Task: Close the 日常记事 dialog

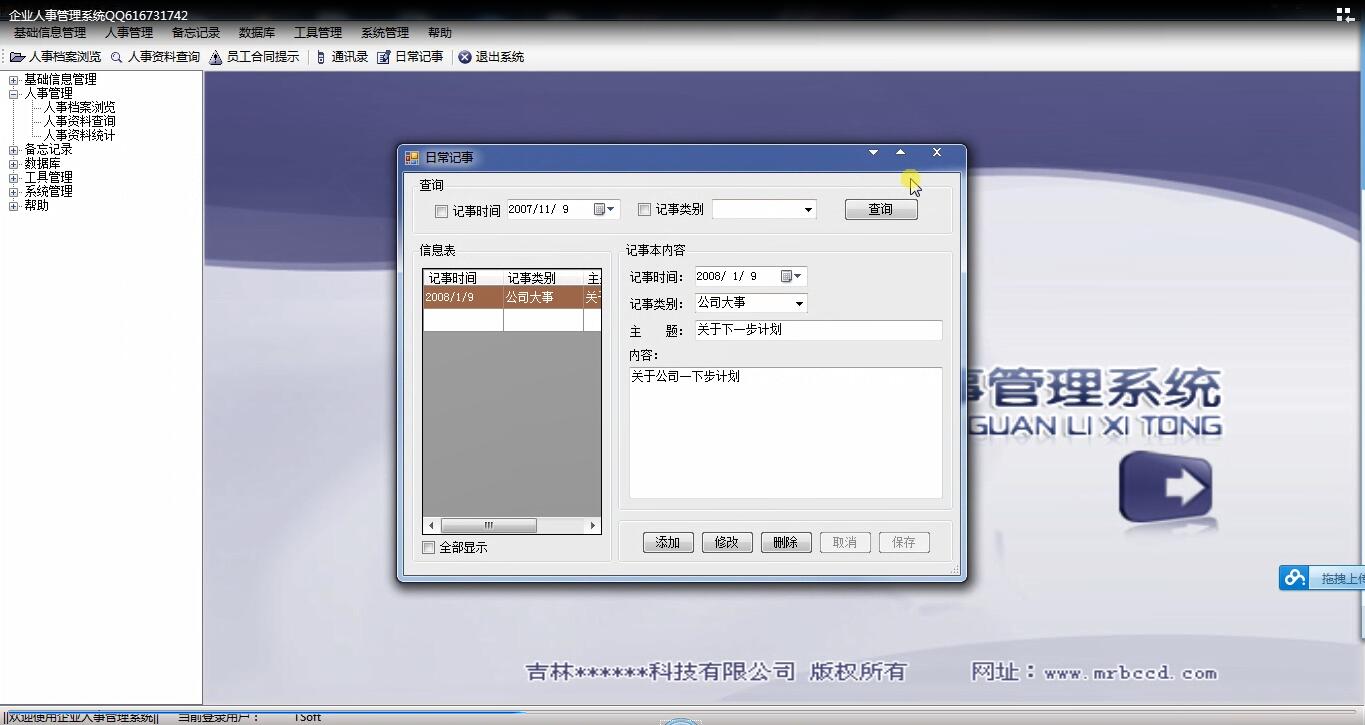Action: (937, 152)
